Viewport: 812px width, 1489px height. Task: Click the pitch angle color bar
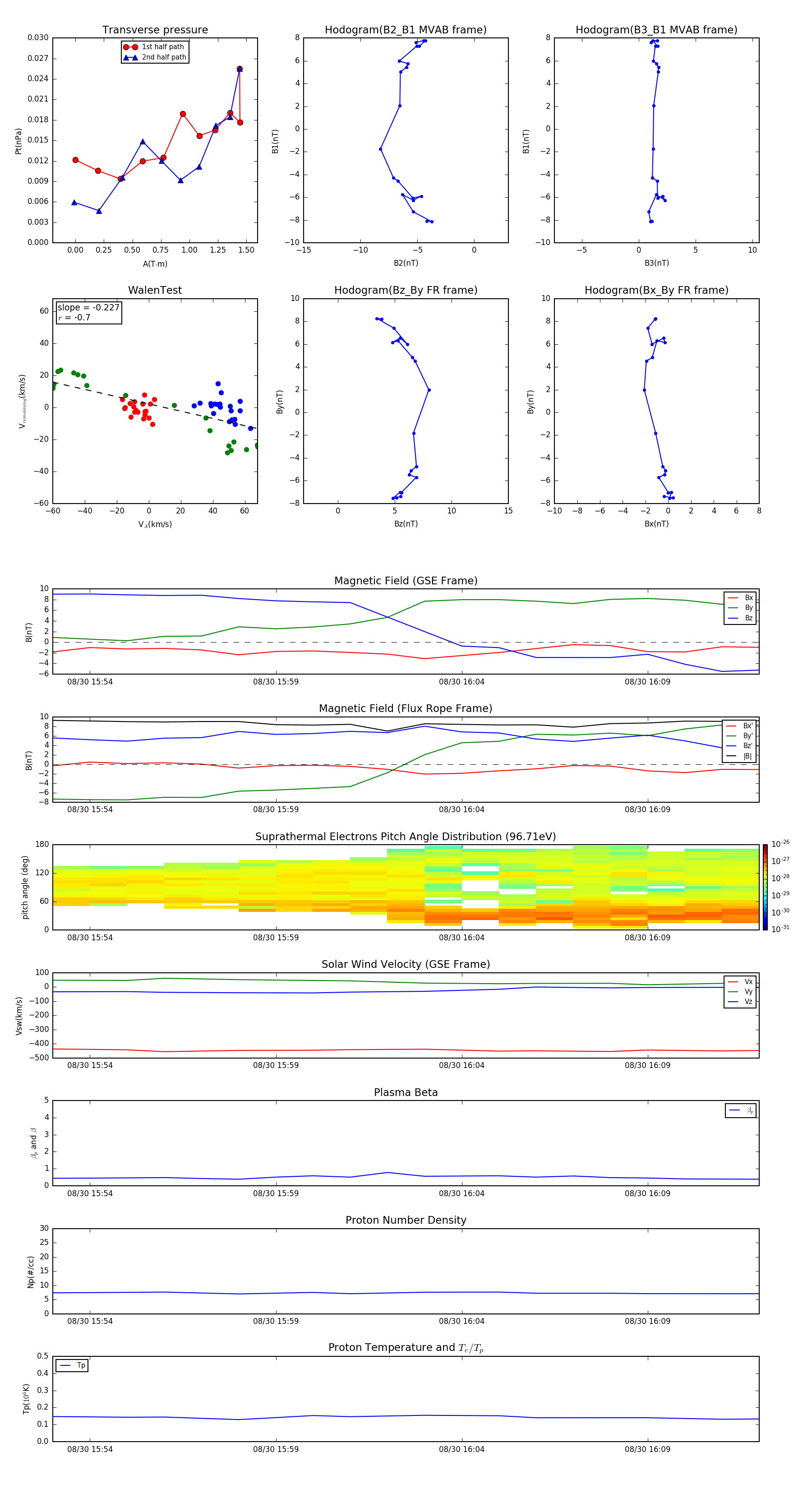(765, 887)
